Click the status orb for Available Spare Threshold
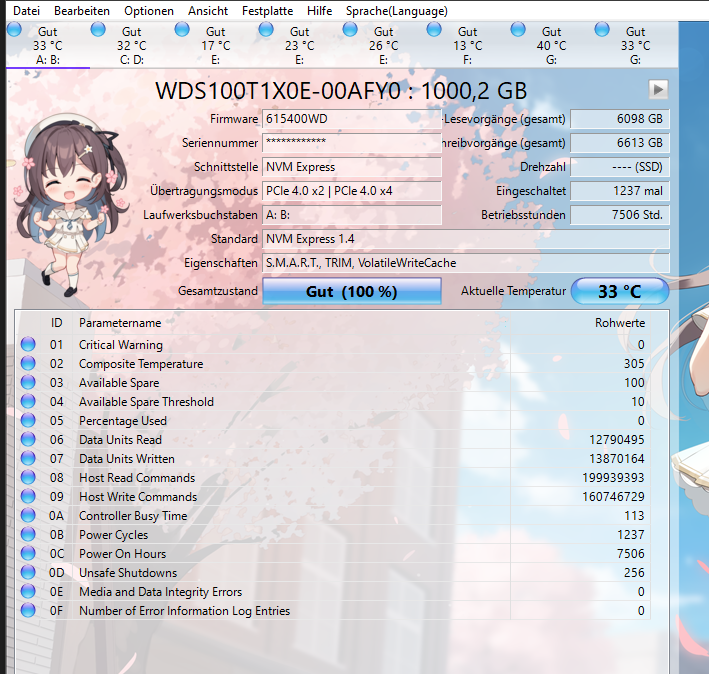Viewport: 709px width, 674px height. tap(28, 401)
